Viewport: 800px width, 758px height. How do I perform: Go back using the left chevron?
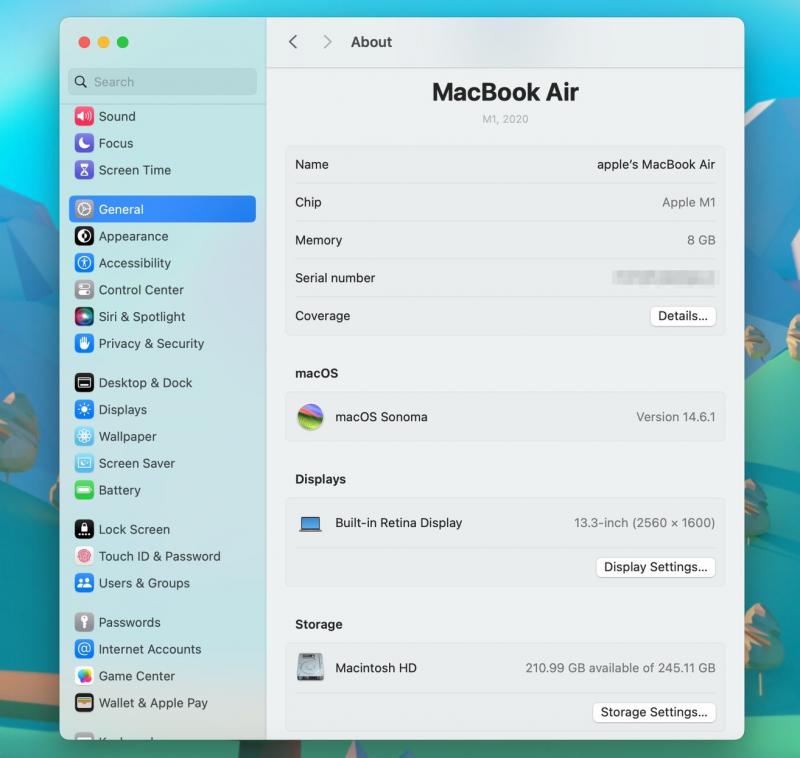tap(293, 42)
